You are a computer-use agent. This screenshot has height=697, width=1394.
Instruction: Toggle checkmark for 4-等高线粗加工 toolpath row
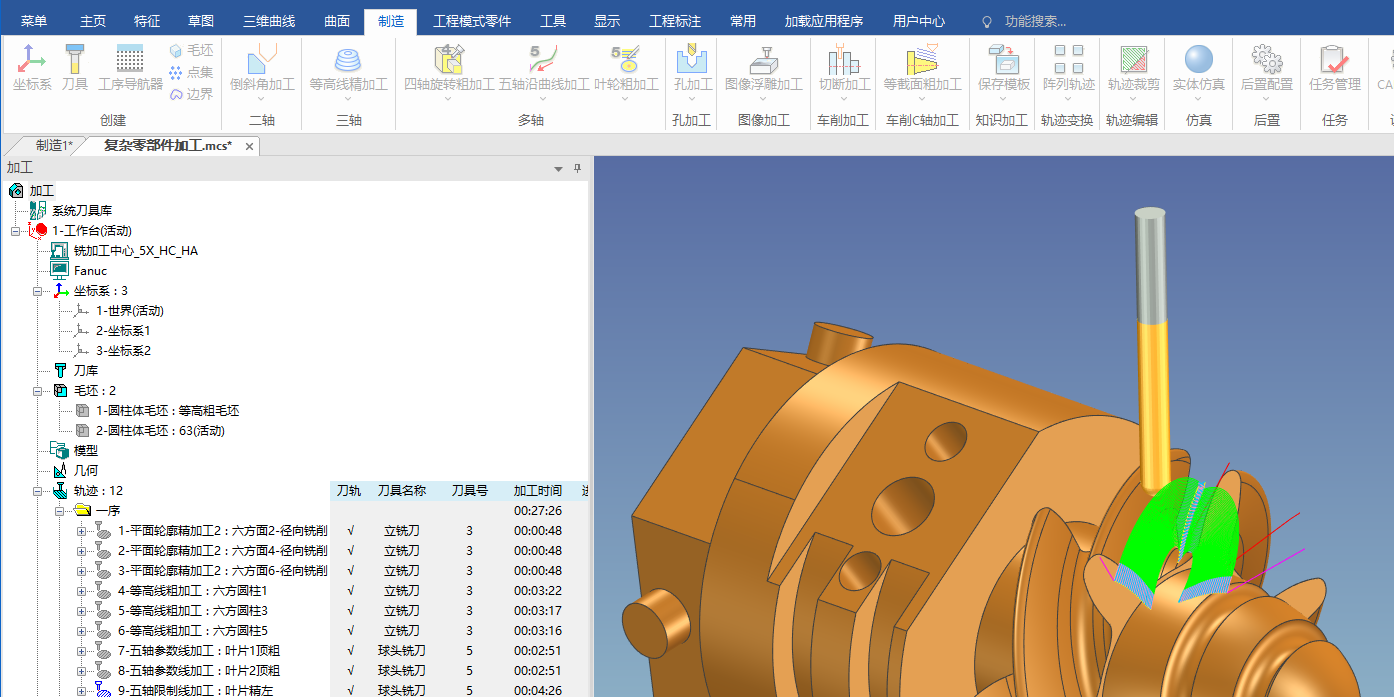350,591
